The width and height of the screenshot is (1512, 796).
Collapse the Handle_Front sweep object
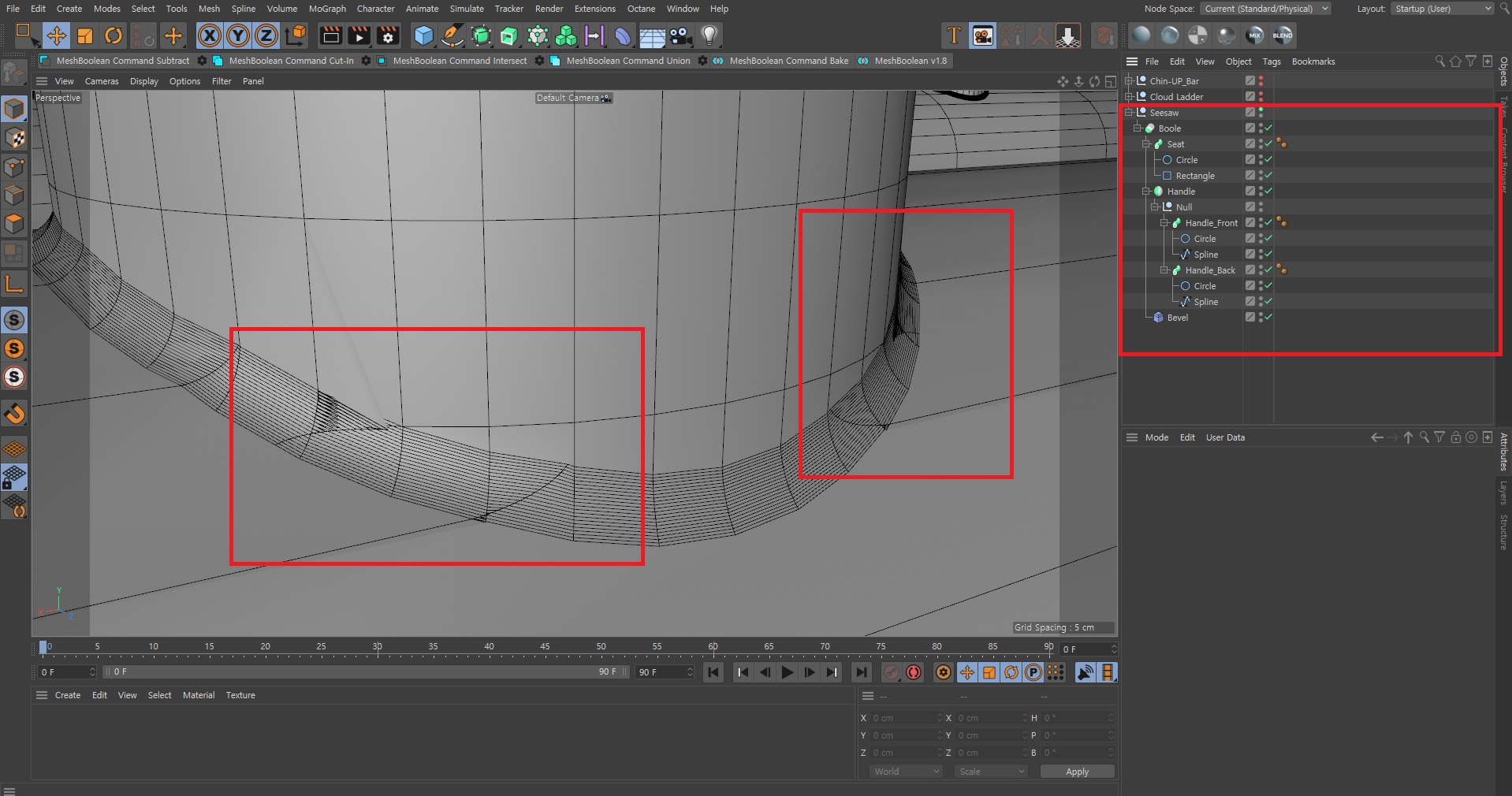click(x=1164, y=223)
